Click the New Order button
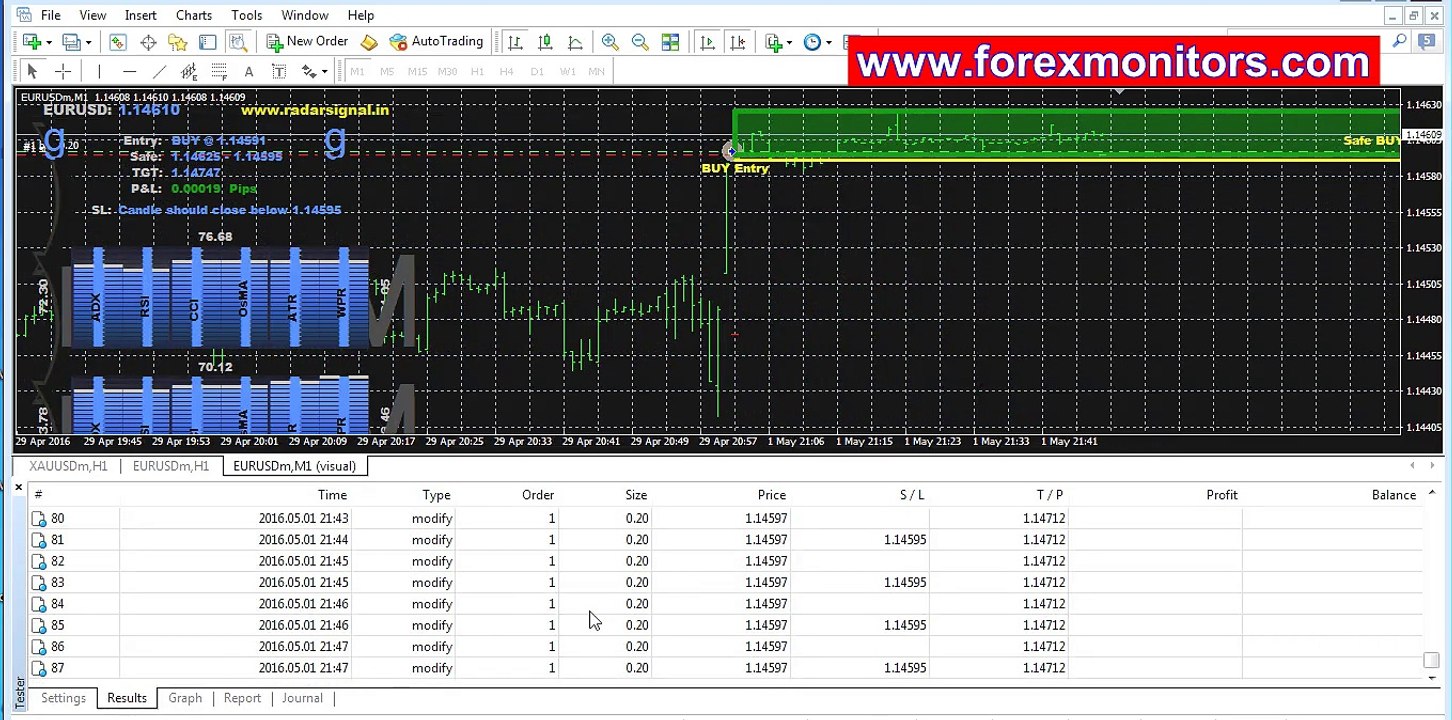Image resolution: width=1452 pixels, height=720 pixels. click(x=307, y=42)
